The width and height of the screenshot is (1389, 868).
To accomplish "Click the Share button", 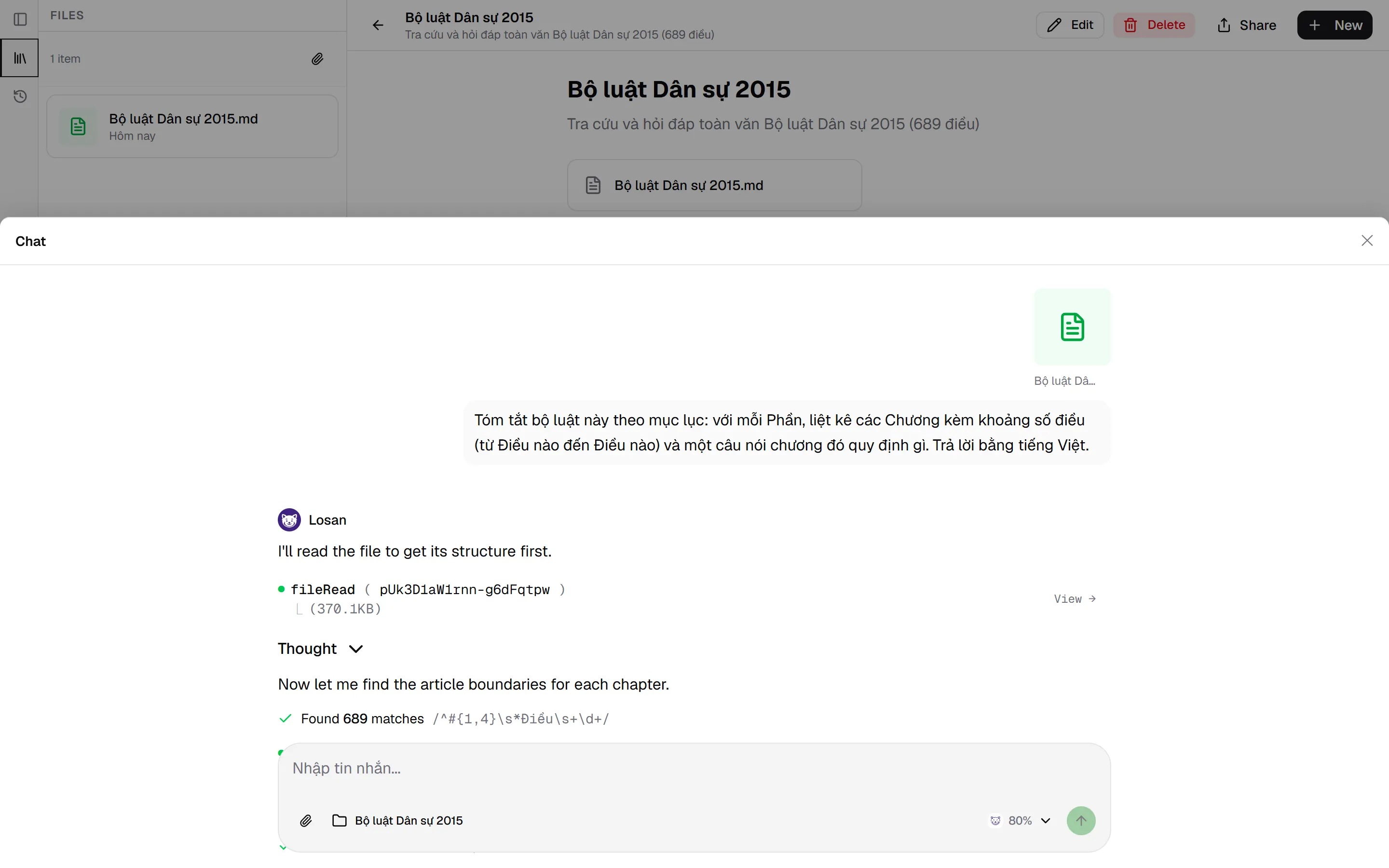I will (1246, 25).
